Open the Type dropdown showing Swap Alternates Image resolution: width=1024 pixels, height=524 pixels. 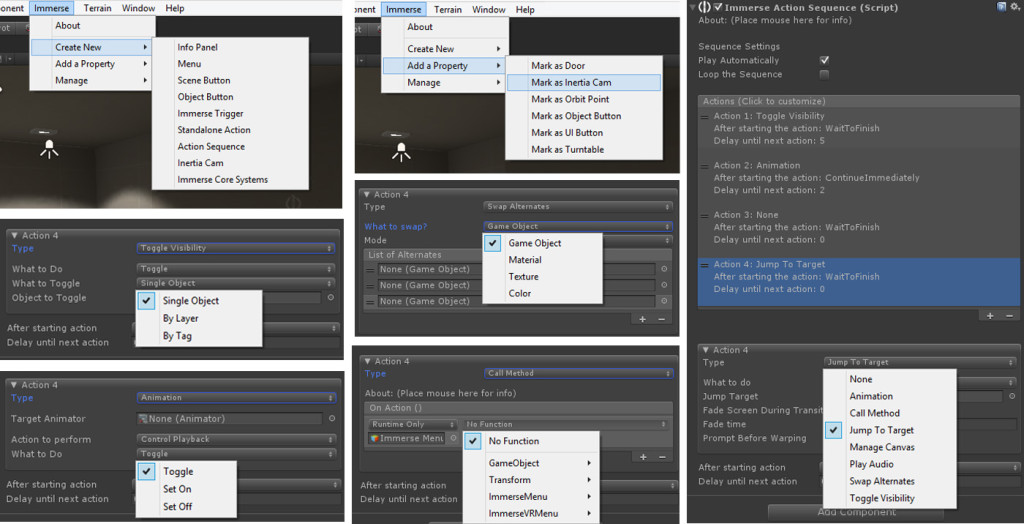coord(578,206)
